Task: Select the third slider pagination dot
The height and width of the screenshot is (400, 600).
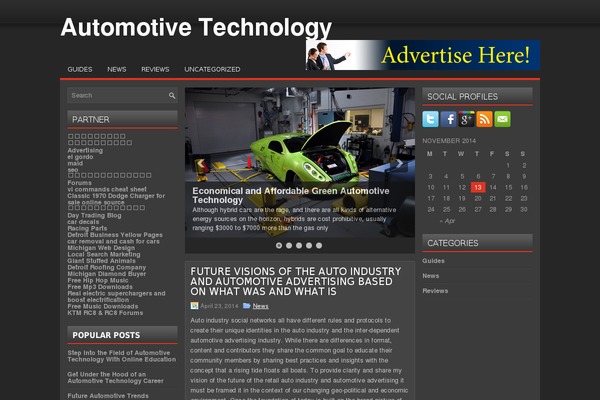Action: (299, 245)
